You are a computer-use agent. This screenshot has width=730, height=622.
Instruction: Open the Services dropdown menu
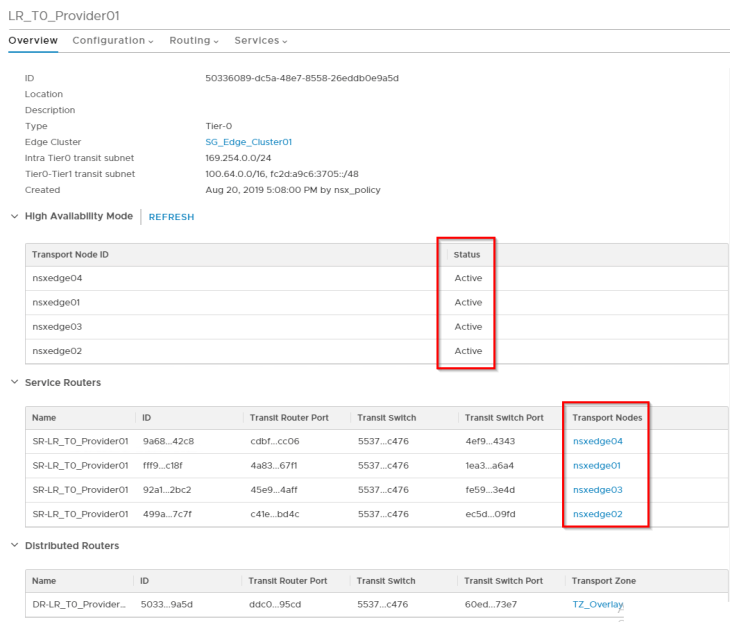(x=260, y=40)
